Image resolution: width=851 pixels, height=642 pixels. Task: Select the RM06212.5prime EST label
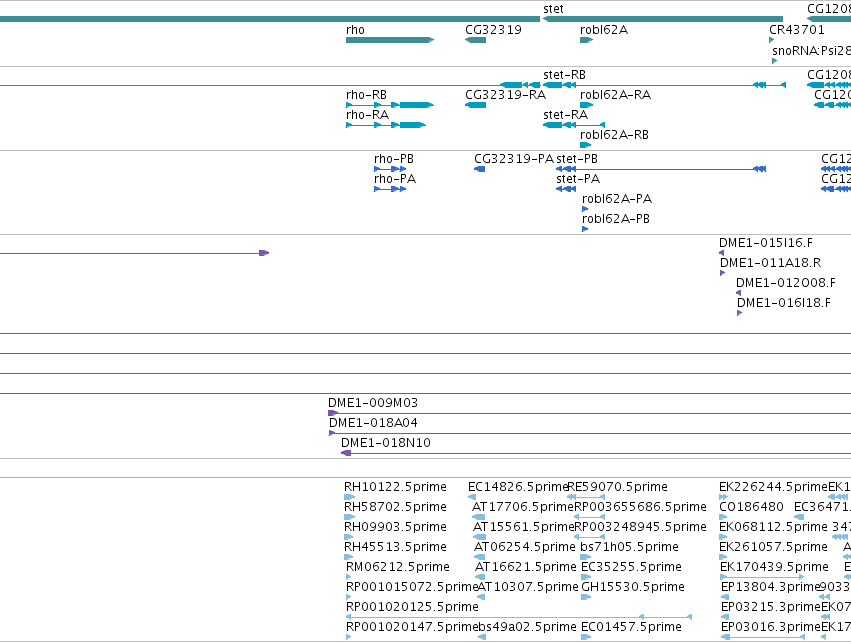coord(397,567)
